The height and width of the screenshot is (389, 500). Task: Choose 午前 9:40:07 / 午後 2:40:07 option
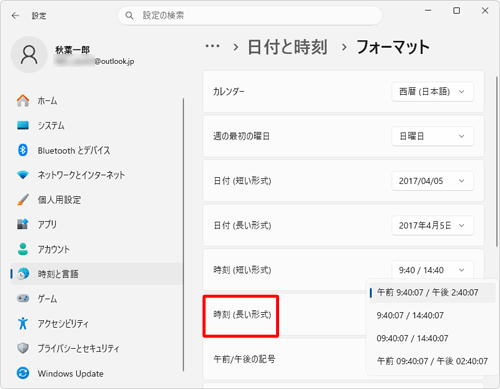(432, 292)
